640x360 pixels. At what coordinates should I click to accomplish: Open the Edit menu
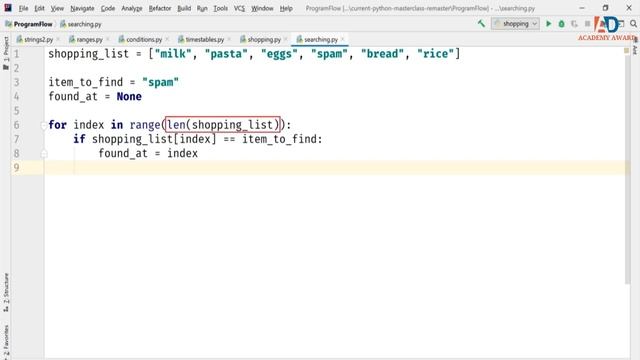pos(39,8)
